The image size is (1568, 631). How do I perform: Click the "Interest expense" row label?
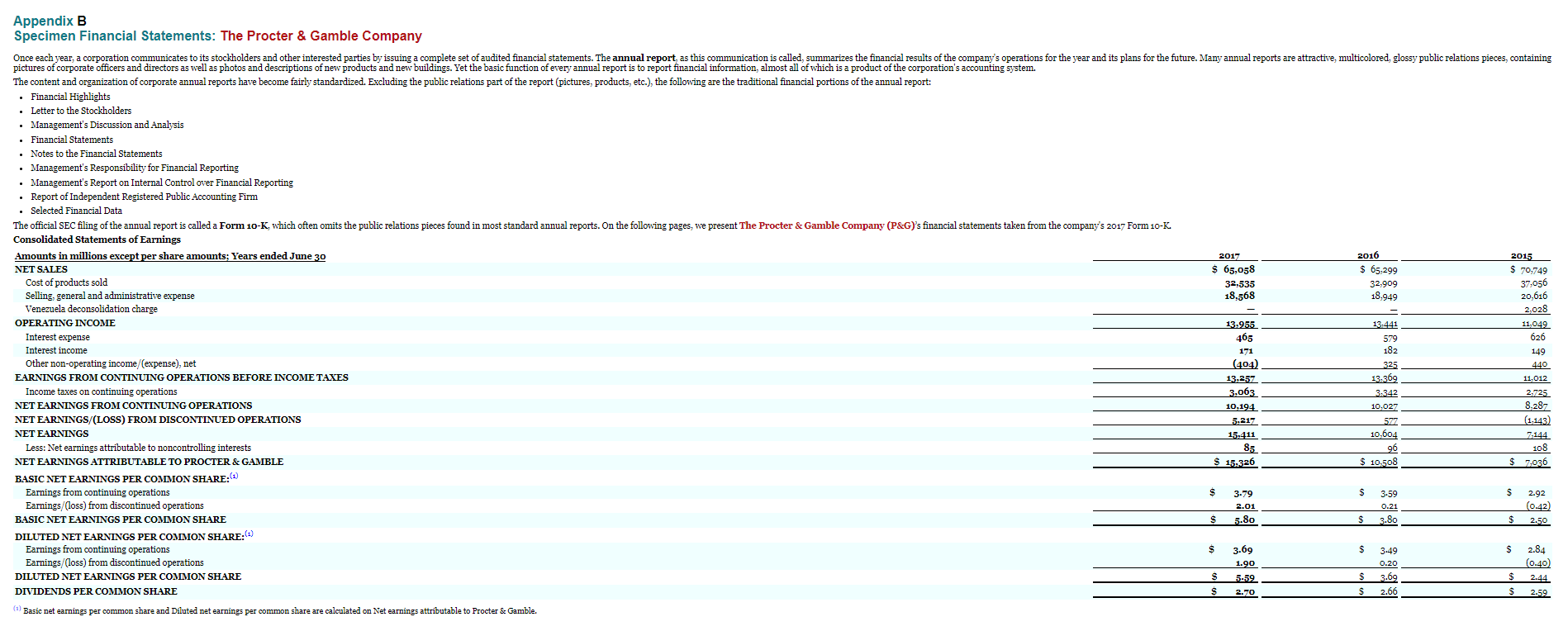58,337
